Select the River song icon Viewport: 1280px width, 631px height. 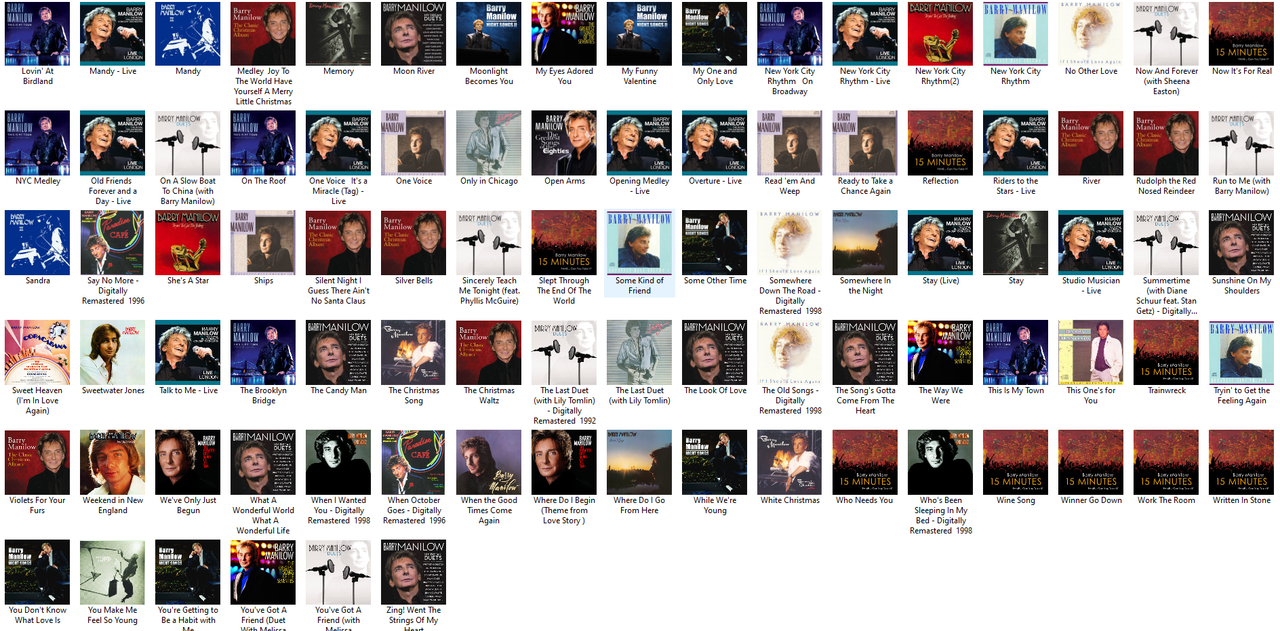[1091, 143]
